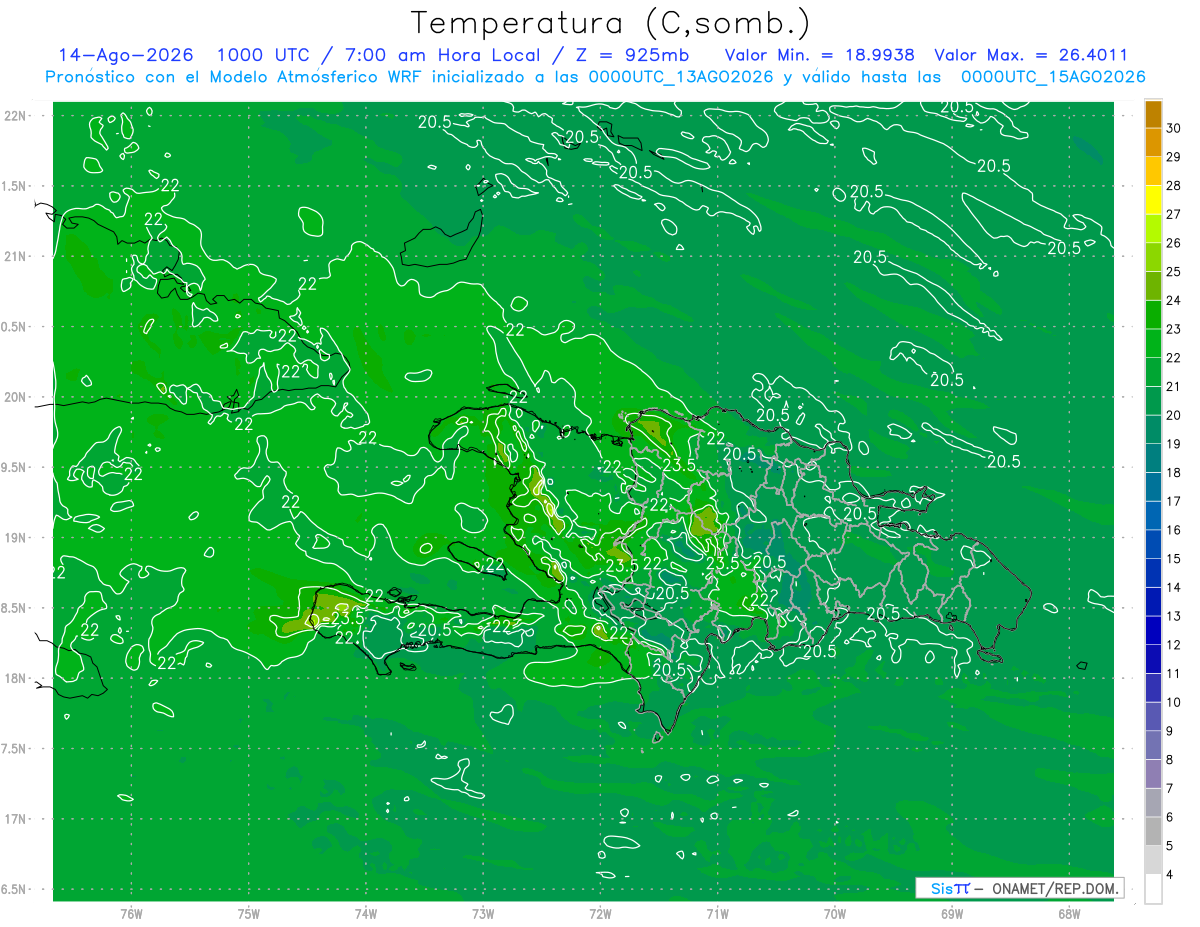The width and height of the screenshot is (1200, 927).
Task: Click color scale label "5"
Action: click(1171, 846)
